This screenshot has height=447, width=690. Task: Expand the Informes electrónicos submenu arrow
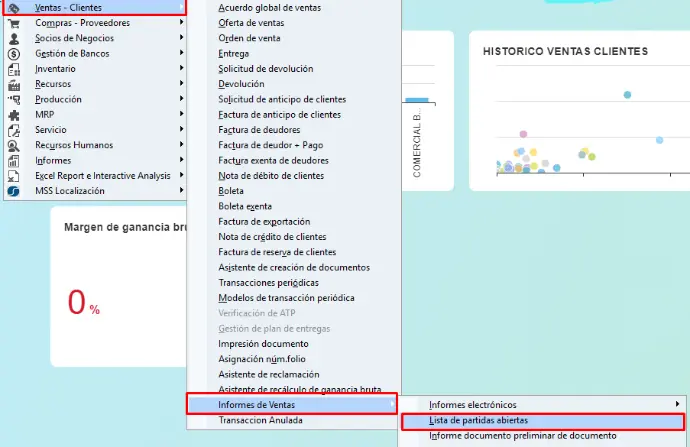(x=677, y=404)
